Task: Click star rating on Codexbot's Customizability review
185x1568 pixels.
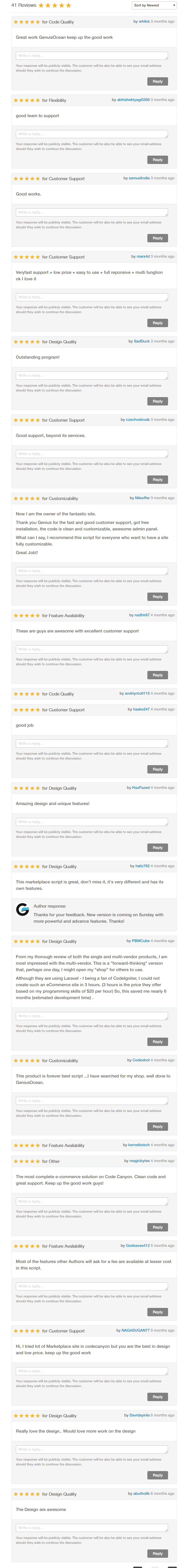Action: (x=27, y=1060)
